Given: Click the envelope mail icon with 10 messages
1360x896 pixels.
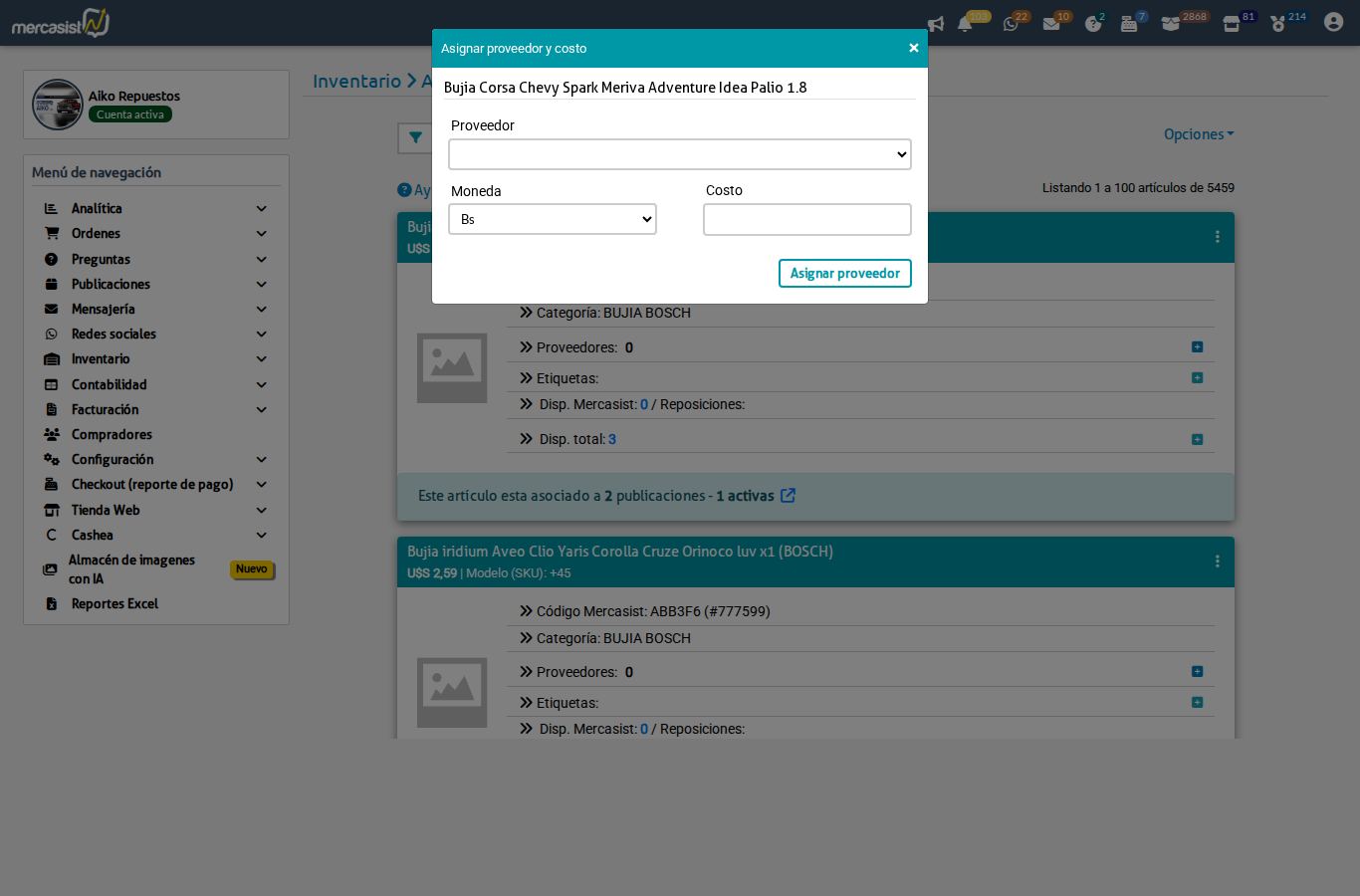Looking at the screenshot, I should 1052,22.
